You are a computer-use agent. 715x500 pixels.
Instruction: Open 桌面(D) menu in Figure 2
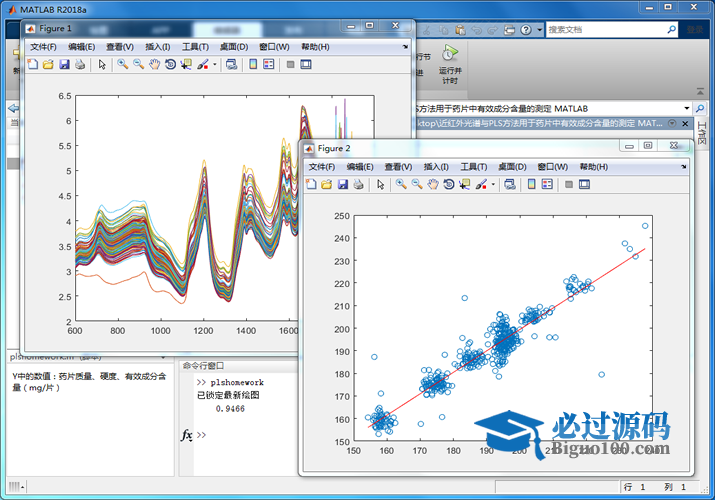coord(513,167)
